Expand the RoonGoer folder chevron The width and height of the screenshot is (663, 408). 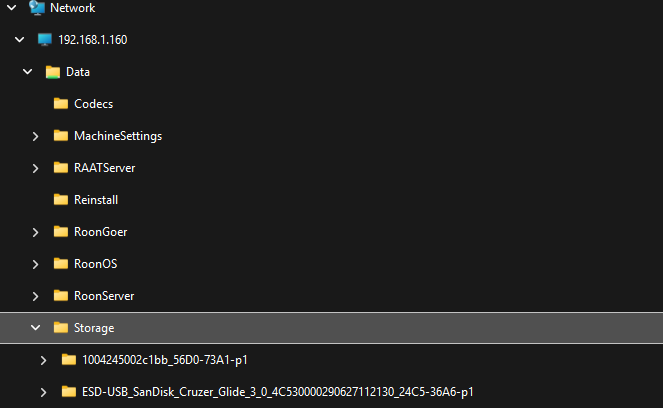pos(36,232)
